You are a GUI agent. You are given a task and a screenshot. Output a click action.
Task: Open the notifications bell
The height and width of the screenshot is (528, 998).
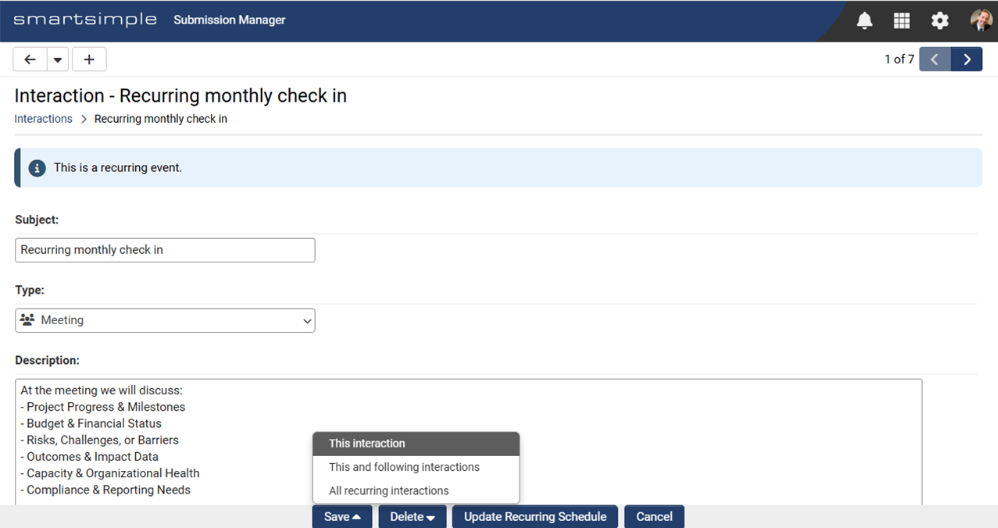pyautogui.click(x=864, y=20)
